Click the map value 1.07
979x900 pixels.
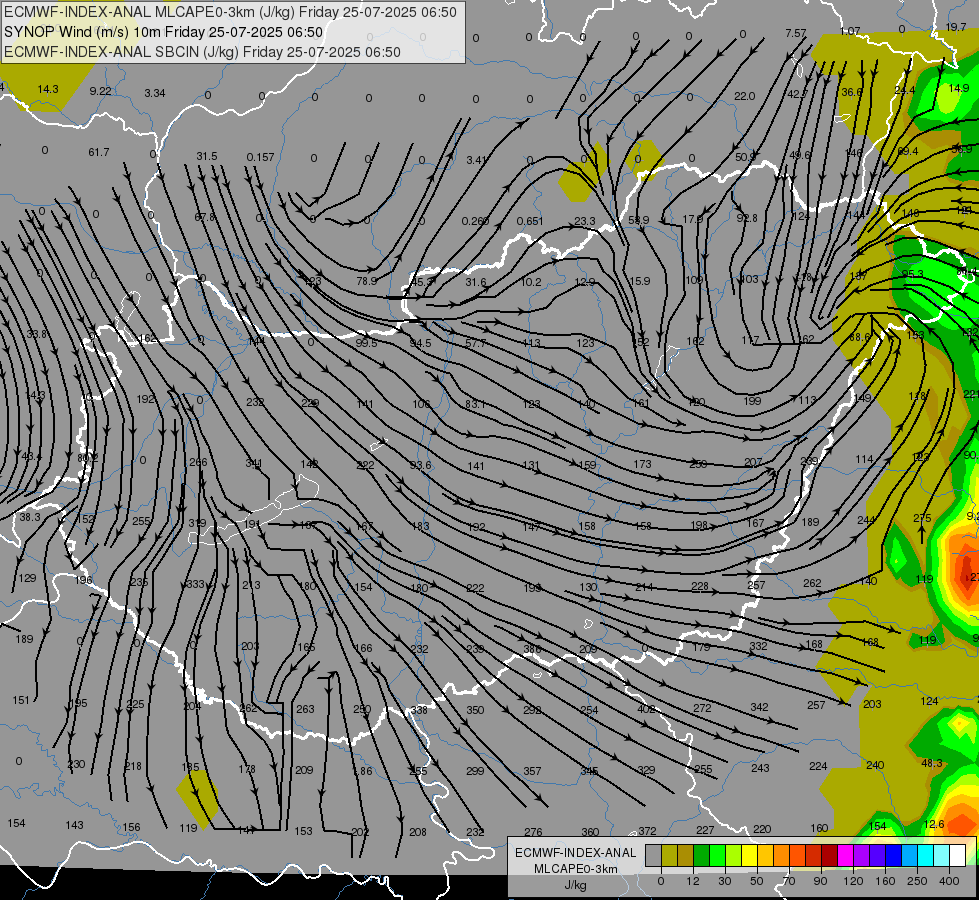coord(850,31)
